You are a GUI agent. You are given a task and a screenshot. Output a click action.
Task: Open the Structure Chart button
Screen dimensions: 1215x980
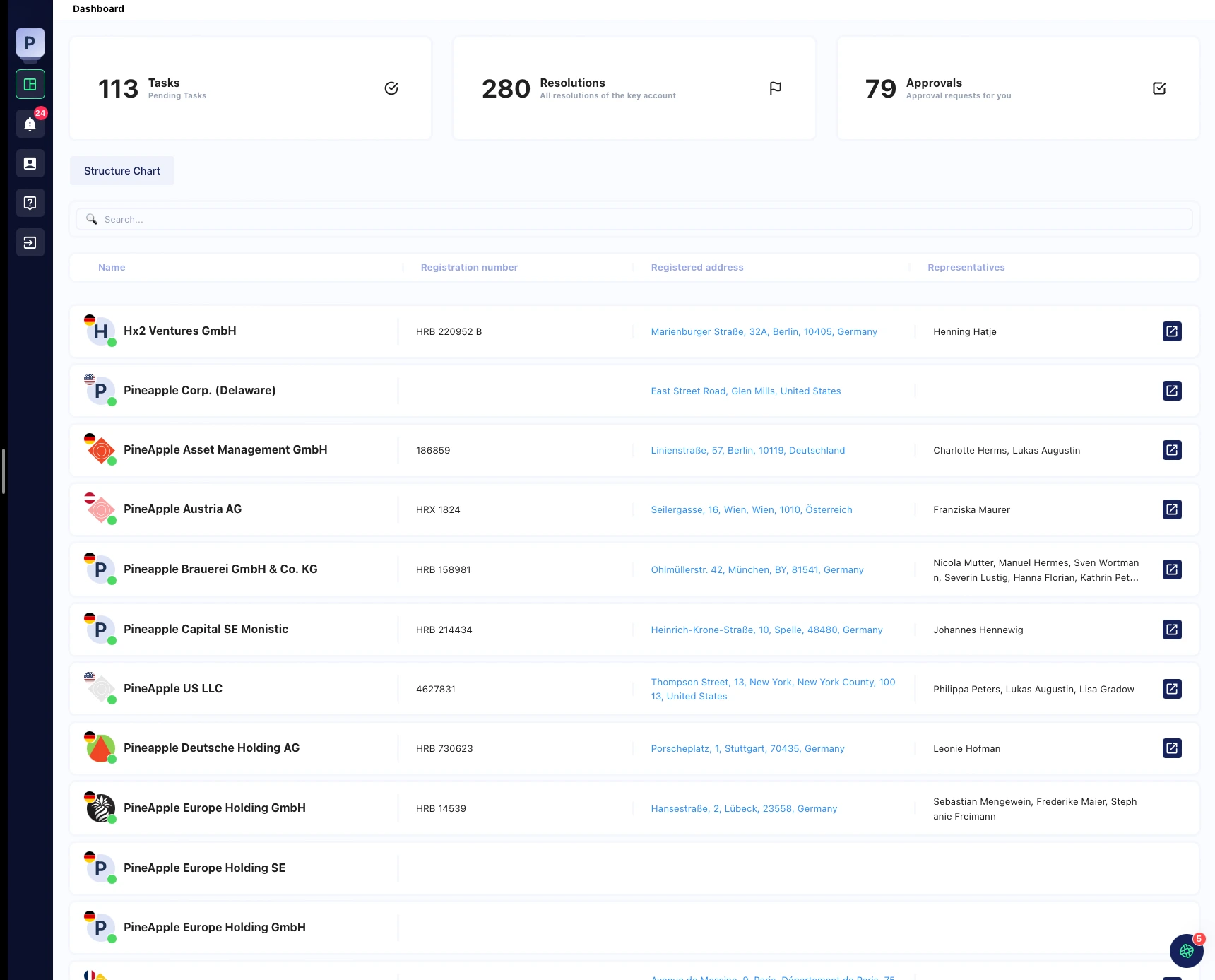[122, 171]
